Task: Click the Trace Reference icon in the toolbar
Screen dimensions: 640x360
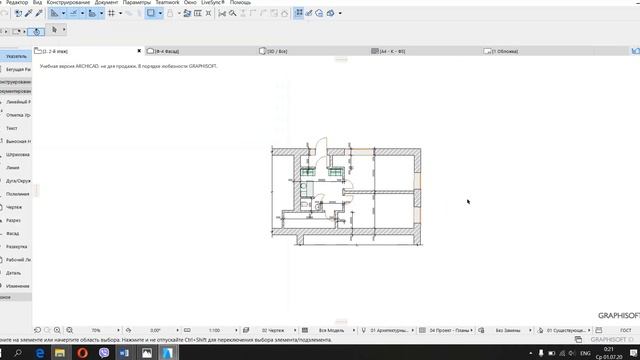Action: 187,13
